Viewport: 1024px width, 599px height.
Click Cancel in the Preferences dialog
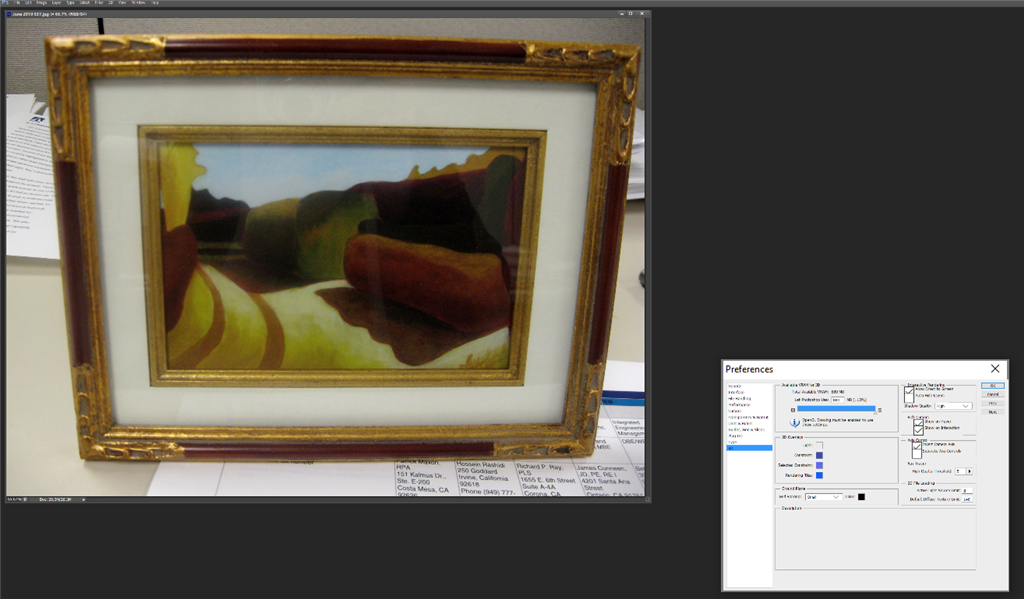993,395
